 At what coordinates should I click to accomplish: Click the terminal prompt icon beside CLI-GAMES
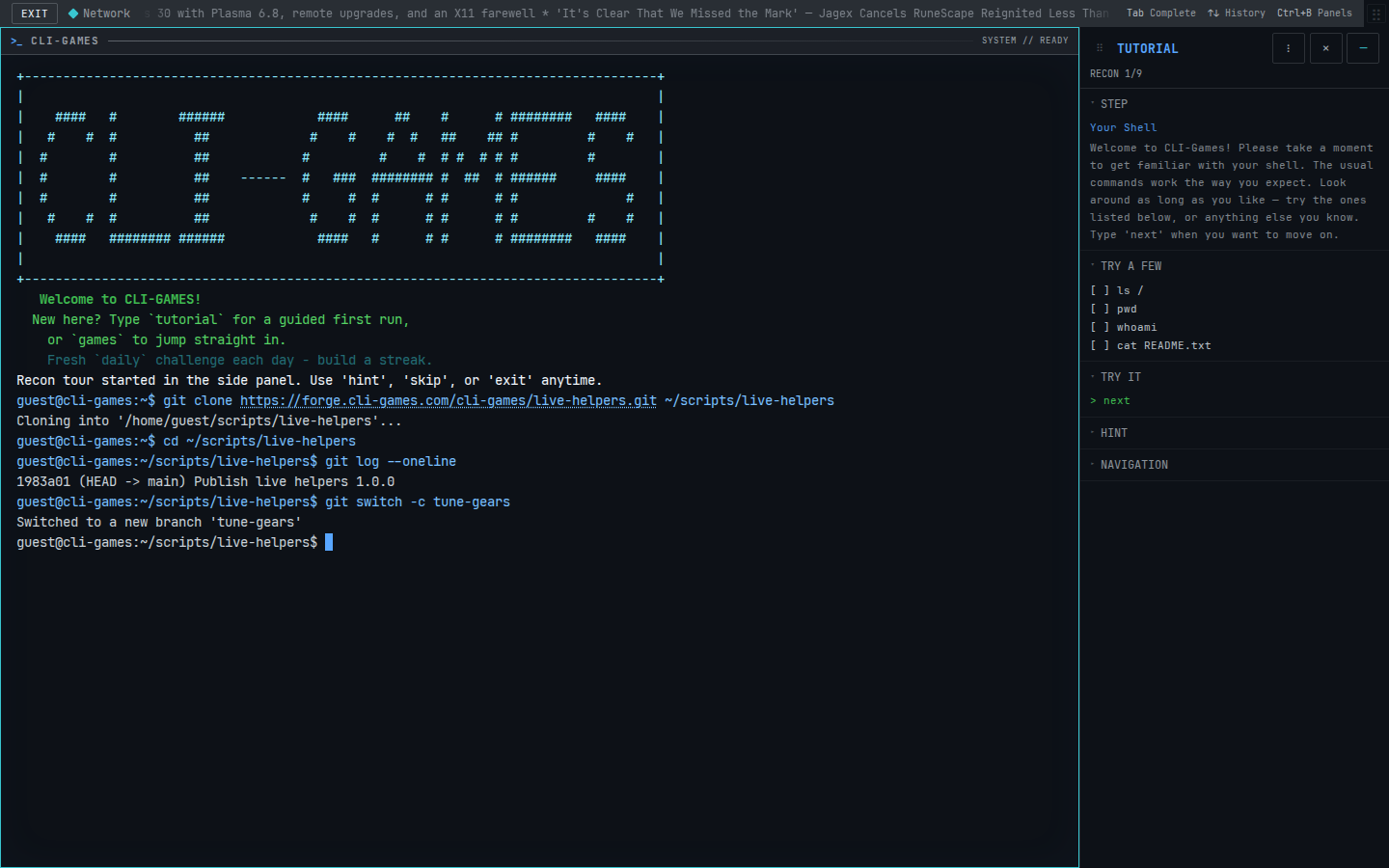tap(16, 41)
